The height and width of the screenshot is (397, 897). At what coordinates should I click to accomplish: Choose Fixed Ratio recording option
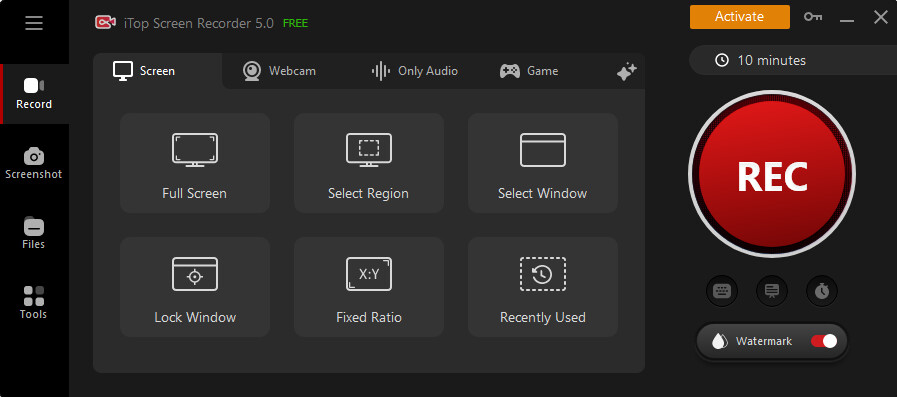(368, 287)
